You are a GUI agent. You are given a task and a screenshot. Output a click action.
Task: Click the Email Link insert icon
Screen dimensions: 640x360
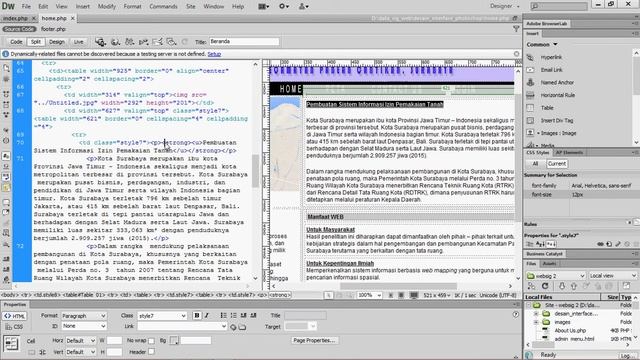(x=530, y=70)
